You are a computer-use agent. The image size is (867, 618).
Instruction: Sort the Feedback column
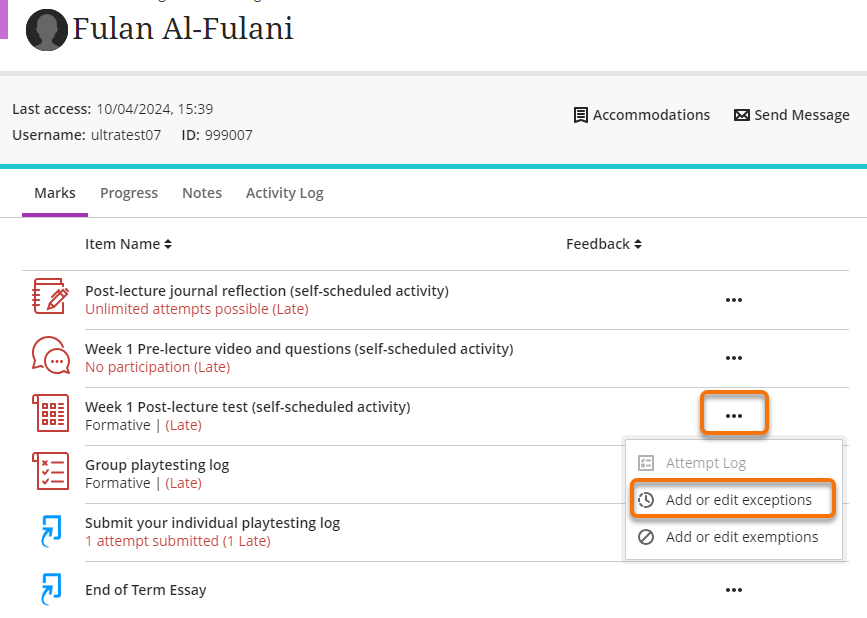coord(604,243)
